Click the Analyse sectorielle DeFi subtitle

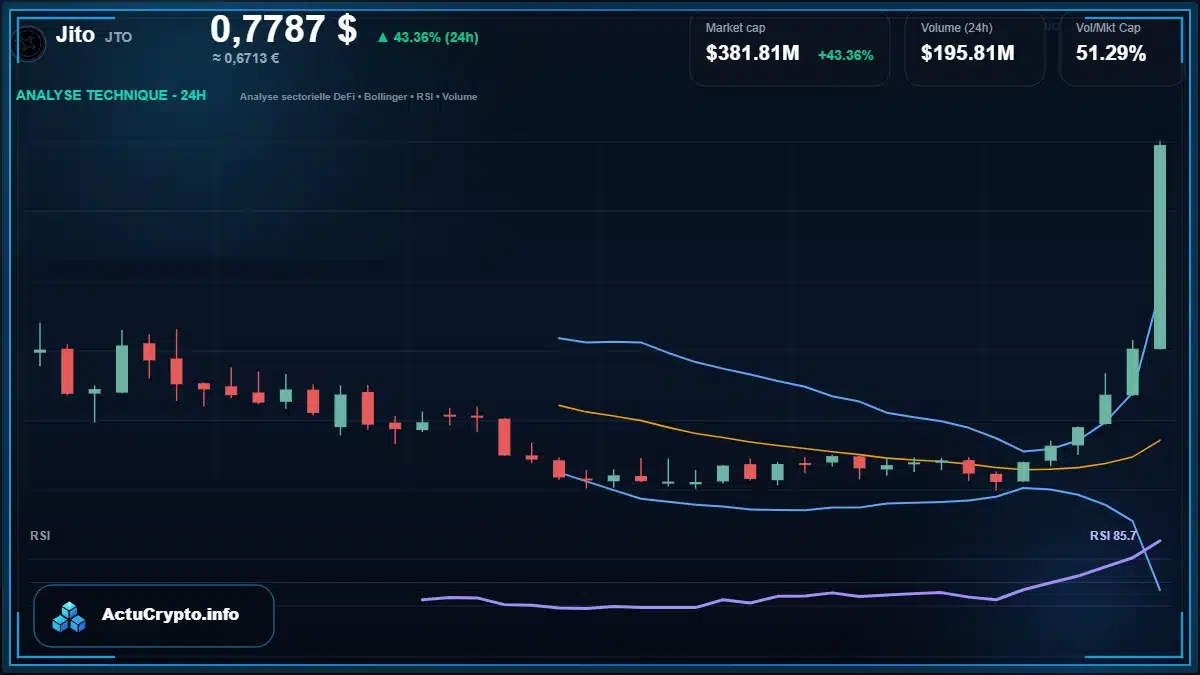tap(358, 97)
